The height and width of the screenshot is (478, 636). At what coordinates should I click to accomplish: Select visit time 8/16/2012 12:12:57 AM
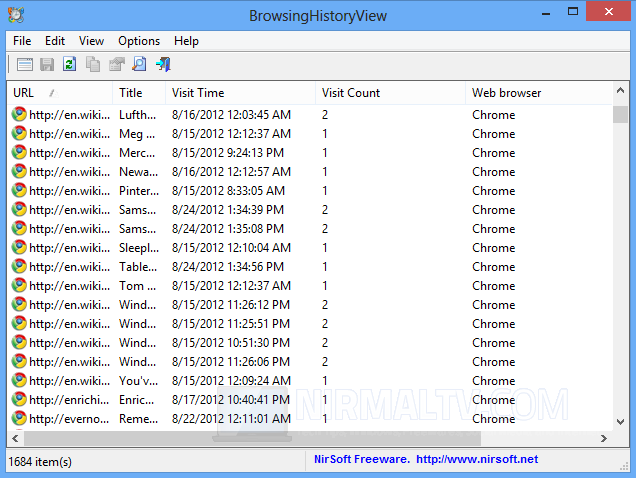point(231,172)
